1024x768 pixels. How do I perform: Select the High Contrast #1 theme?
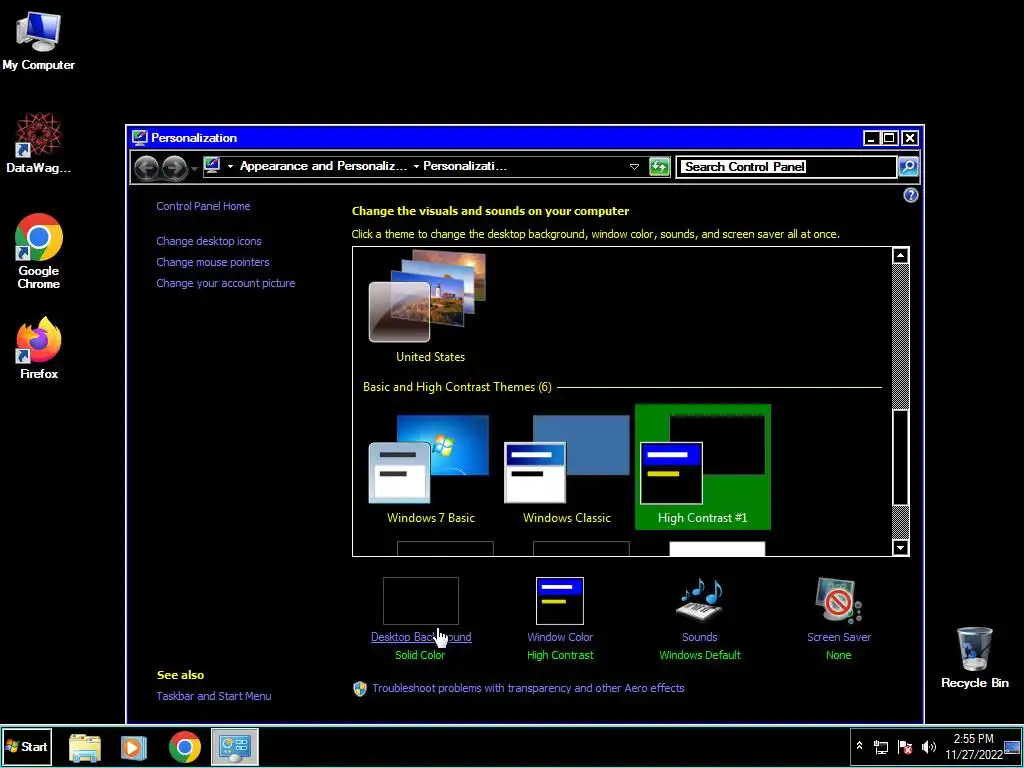coord(703,466)
